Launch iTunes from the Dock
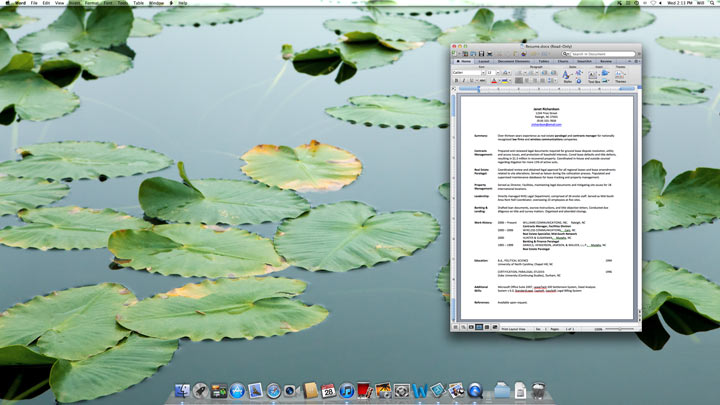The height and width of the screenshot is (405, 720). (345, 390)
